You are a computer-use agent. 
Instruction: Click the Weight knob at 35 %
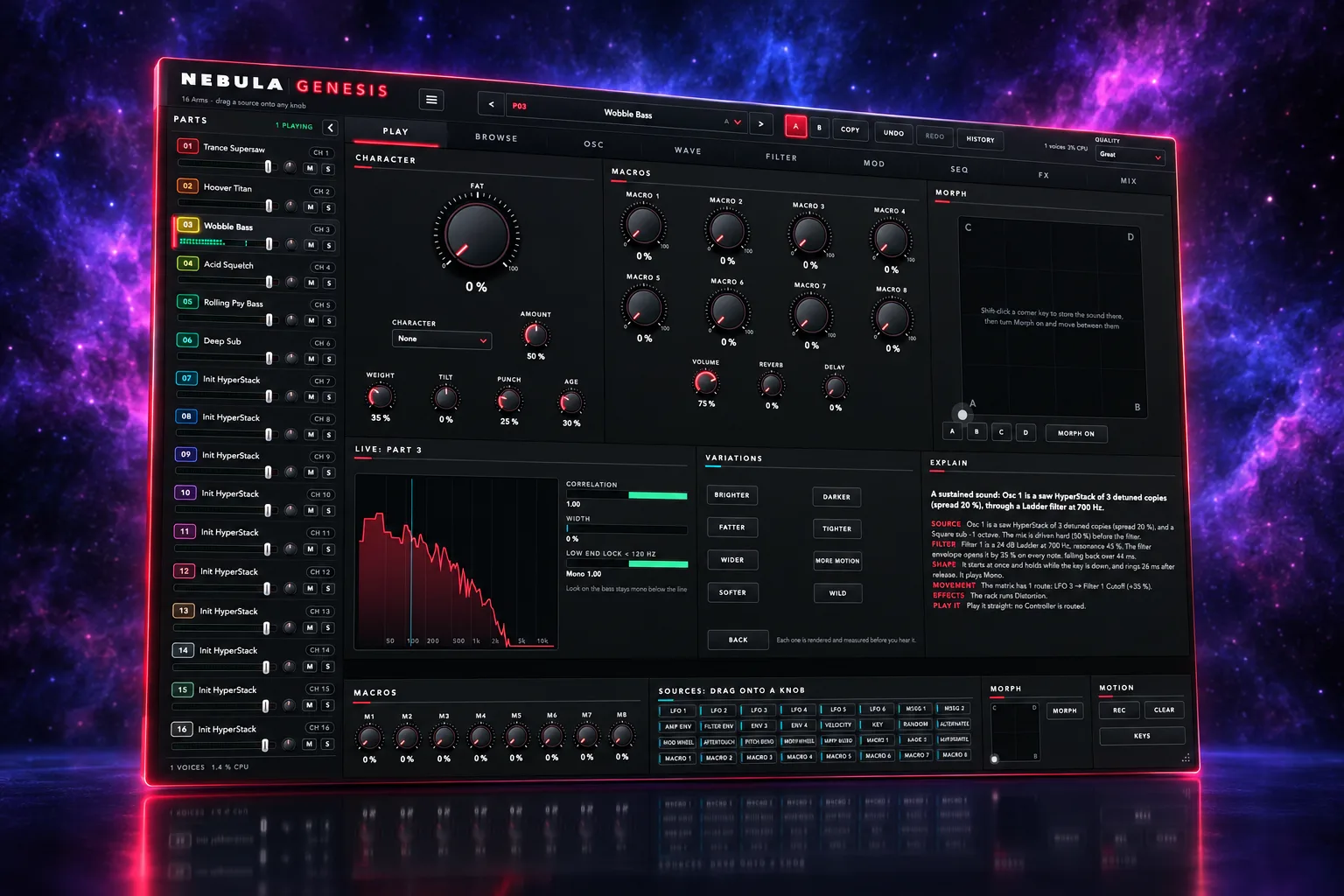tap(380, 396)
